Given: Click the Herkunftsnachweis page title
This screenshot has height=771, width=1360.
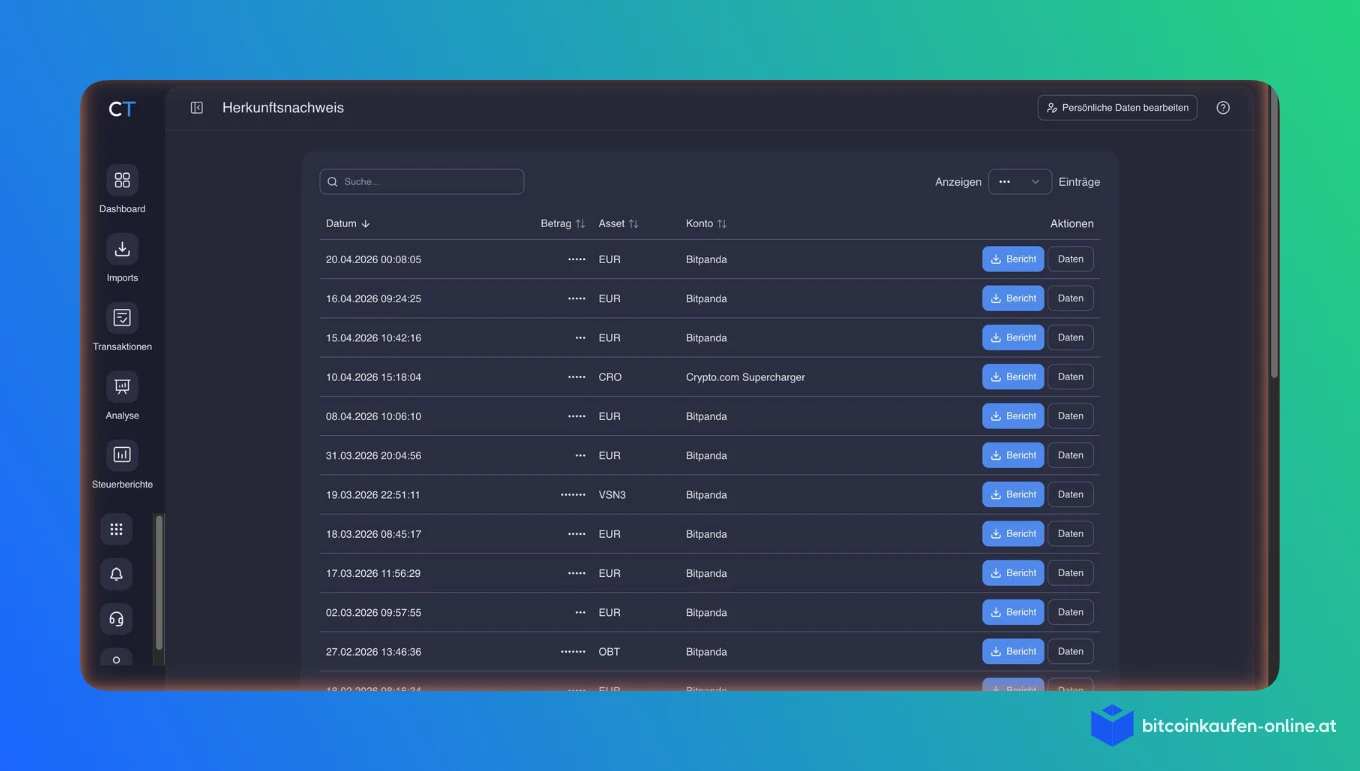Looking at the screenshot, I should point(283,108).
